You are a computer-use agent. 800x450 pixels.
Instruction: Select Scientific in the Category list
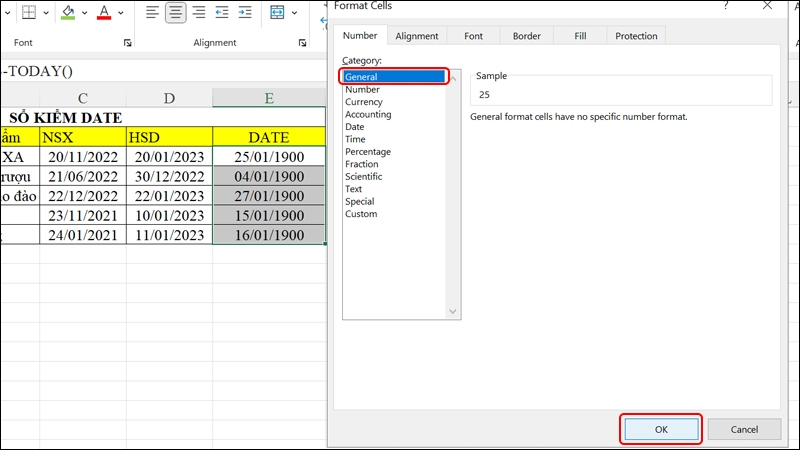(x=394, y=177)
